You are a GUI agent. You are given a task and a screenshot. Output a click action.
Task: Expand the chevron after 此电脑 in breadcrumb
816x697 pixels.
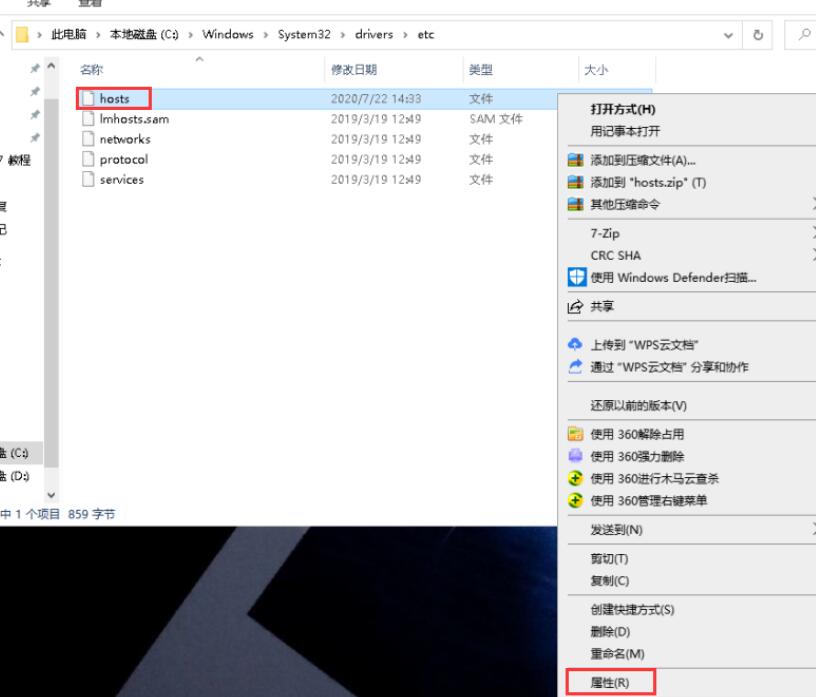pyautogui.click(x=98, y=35)
